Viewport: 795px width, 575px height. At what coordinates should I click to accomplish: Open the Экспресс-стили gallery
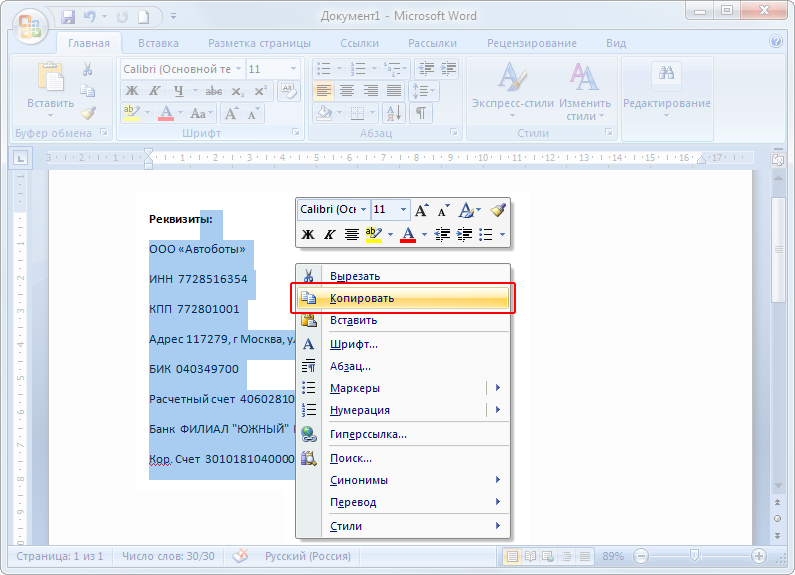[513, 91]
